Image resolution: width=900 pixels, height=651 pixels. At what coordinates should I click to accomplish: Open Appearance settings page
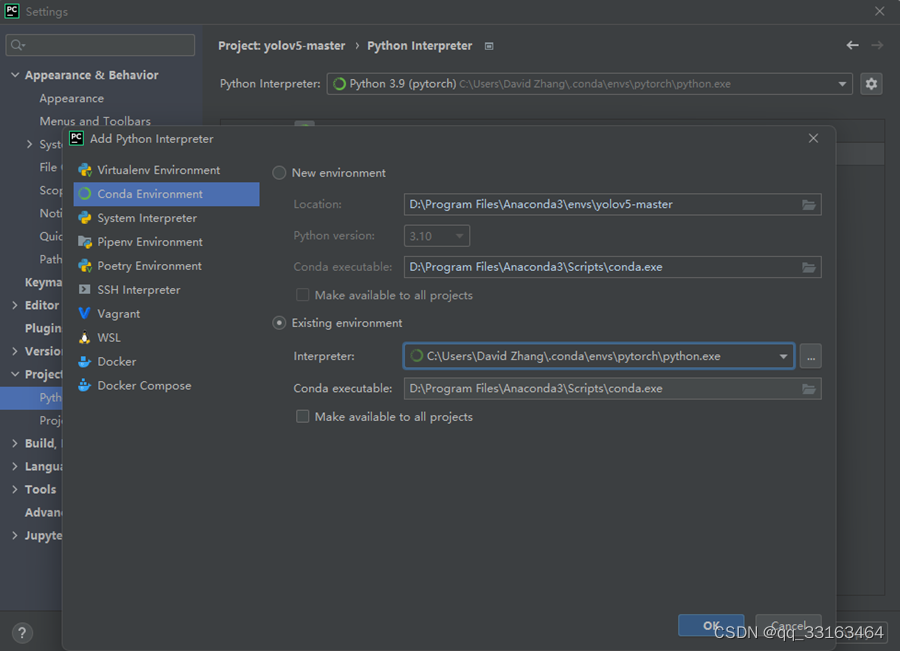(x=72, y=98)
